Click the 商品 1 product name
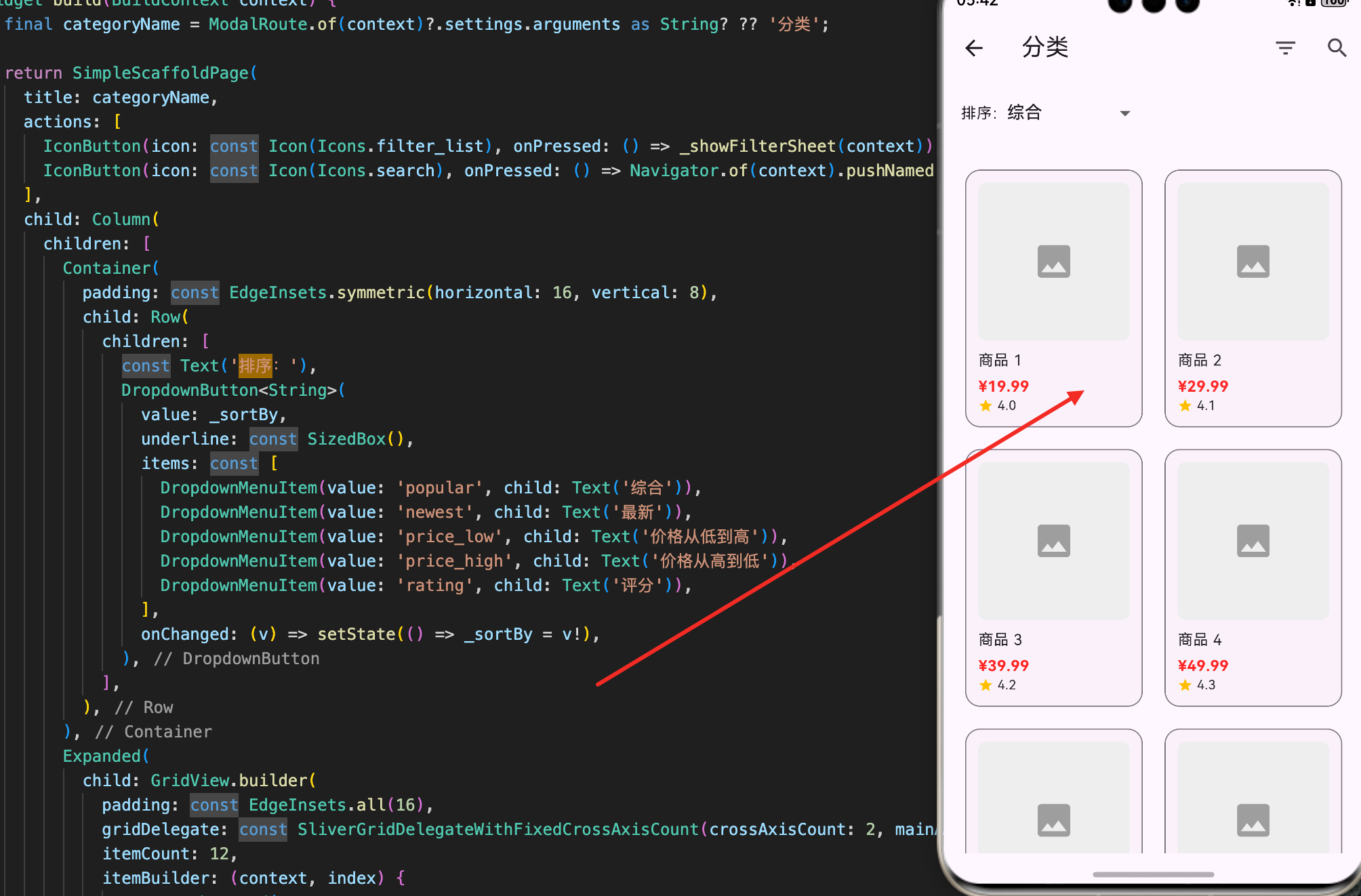1361x896 pixels. click(1000, 360)
